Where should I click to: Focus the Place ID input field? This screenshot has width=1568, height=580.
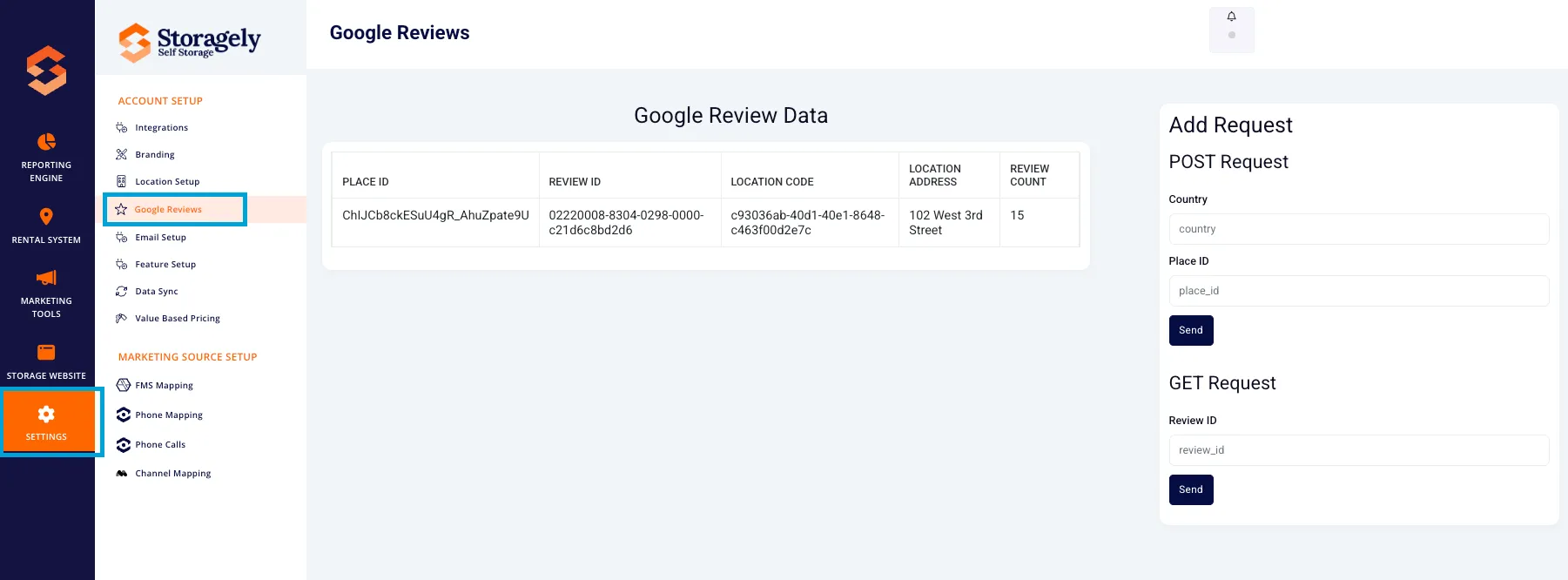pyautogui.click(x=1359, y=291)
